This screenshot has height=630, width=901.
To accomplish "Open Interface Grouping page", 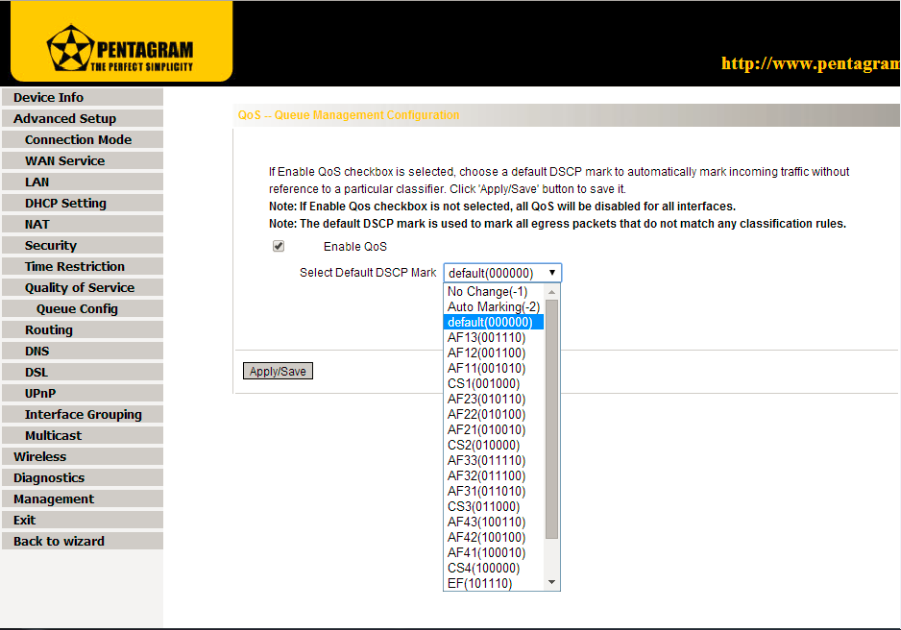I will click(x=82, y=414).
